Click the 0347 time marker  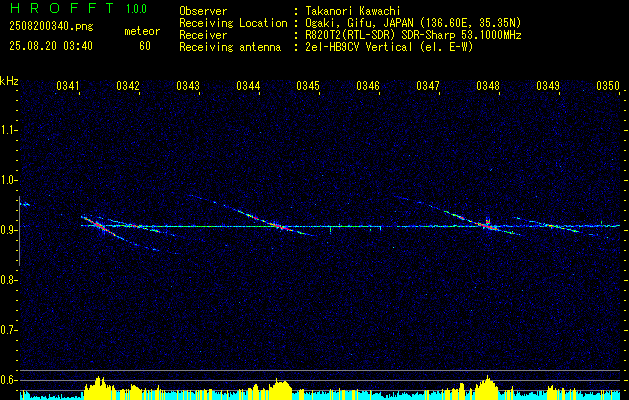(428, 86)
